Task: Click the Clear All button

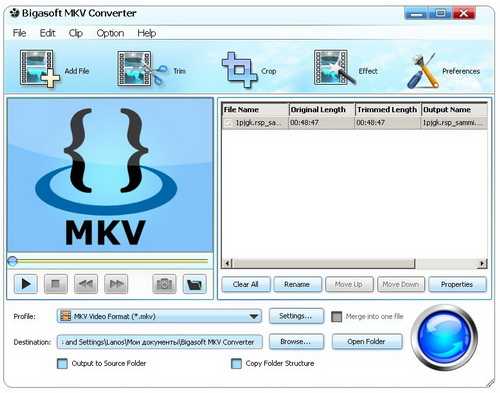Action: [x=246, y=285]
